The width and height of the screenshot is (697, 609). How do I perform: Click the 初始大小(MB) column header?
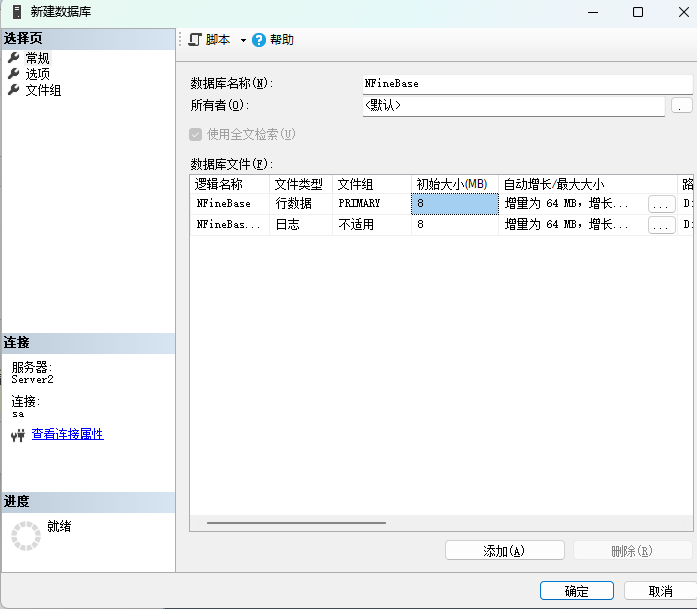[x=455, y=184]
